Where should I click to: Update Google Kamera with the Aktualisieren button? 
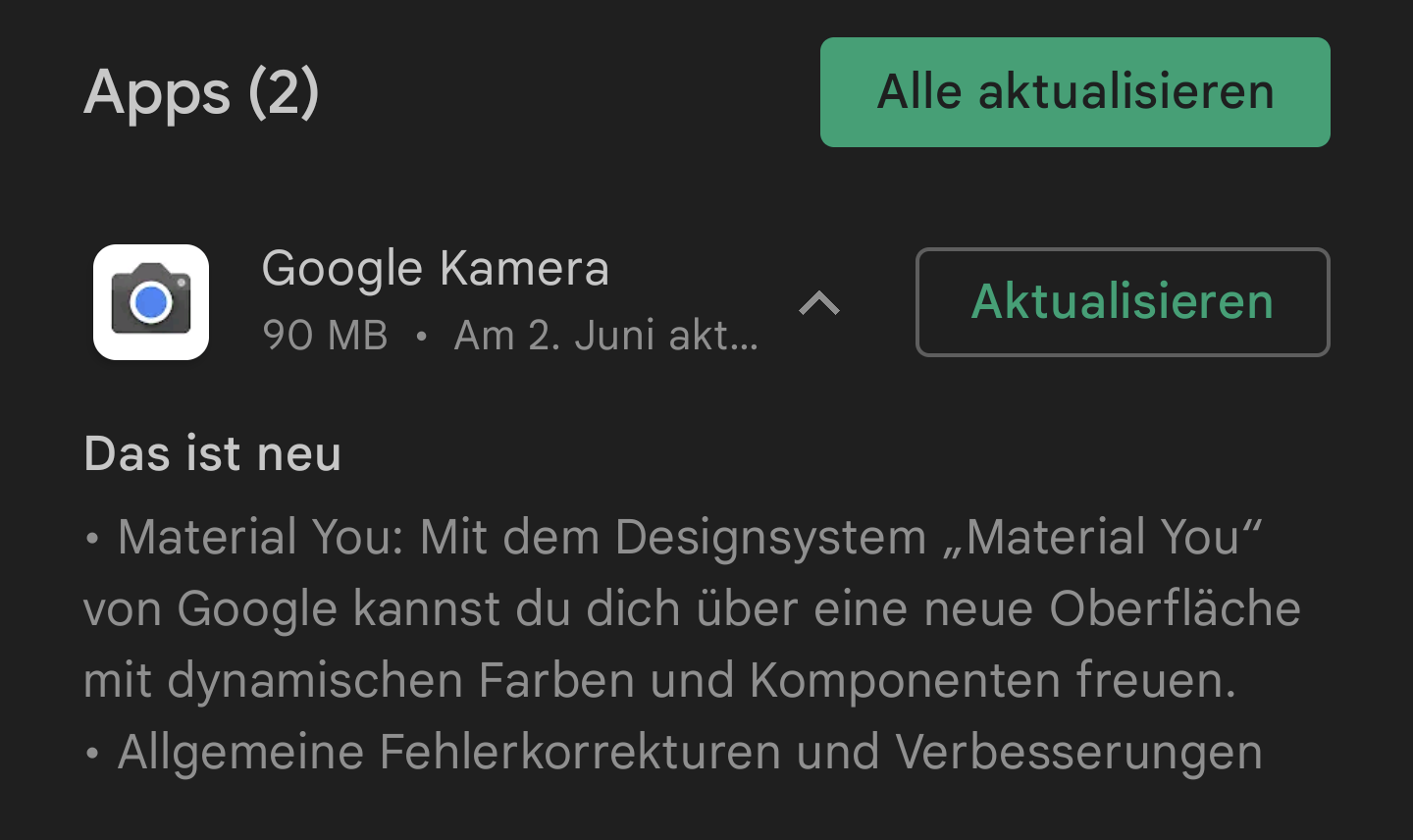[x=1123, y=301]
